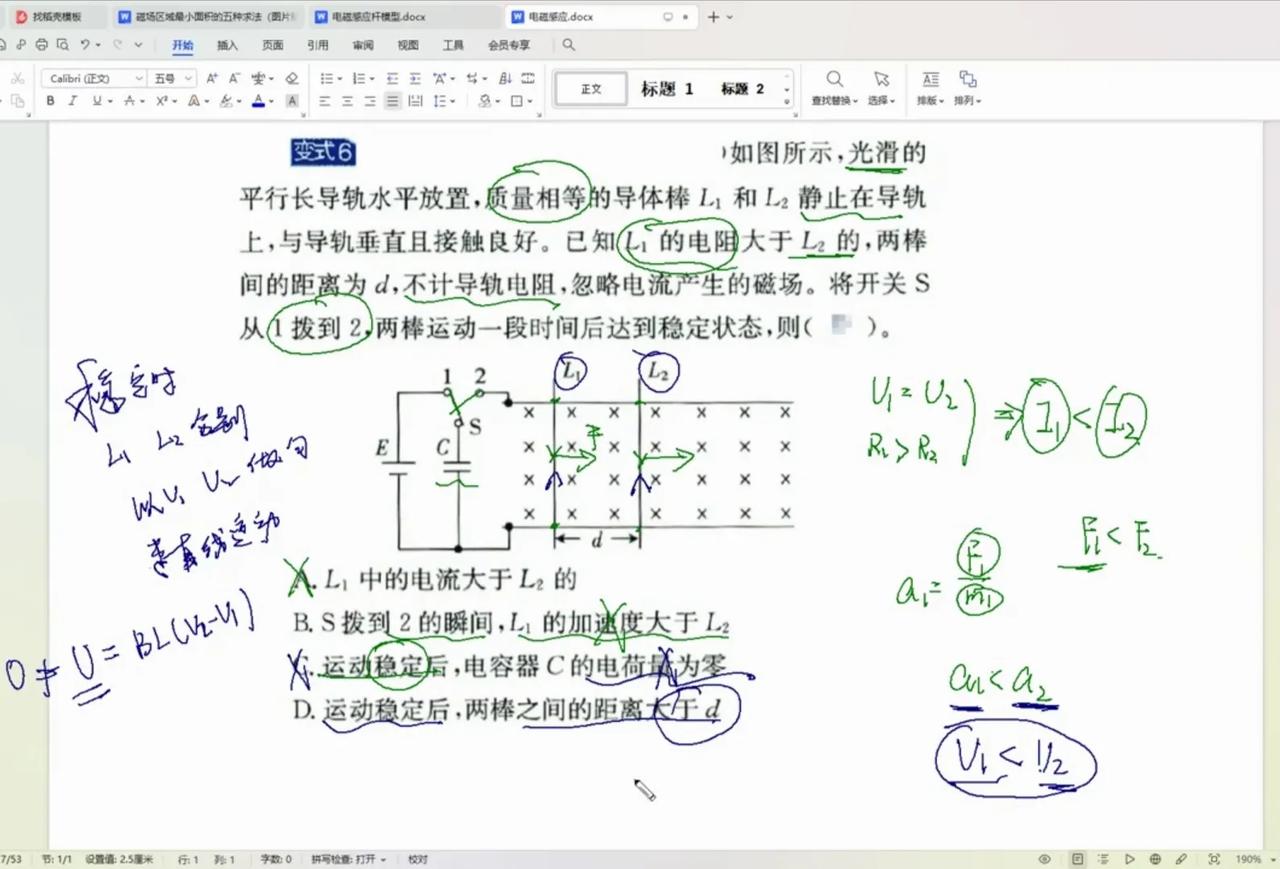Switch to the 引用 ribbon tab
Viewport: 1280px width, 869px height.
(x=318, y=45)
